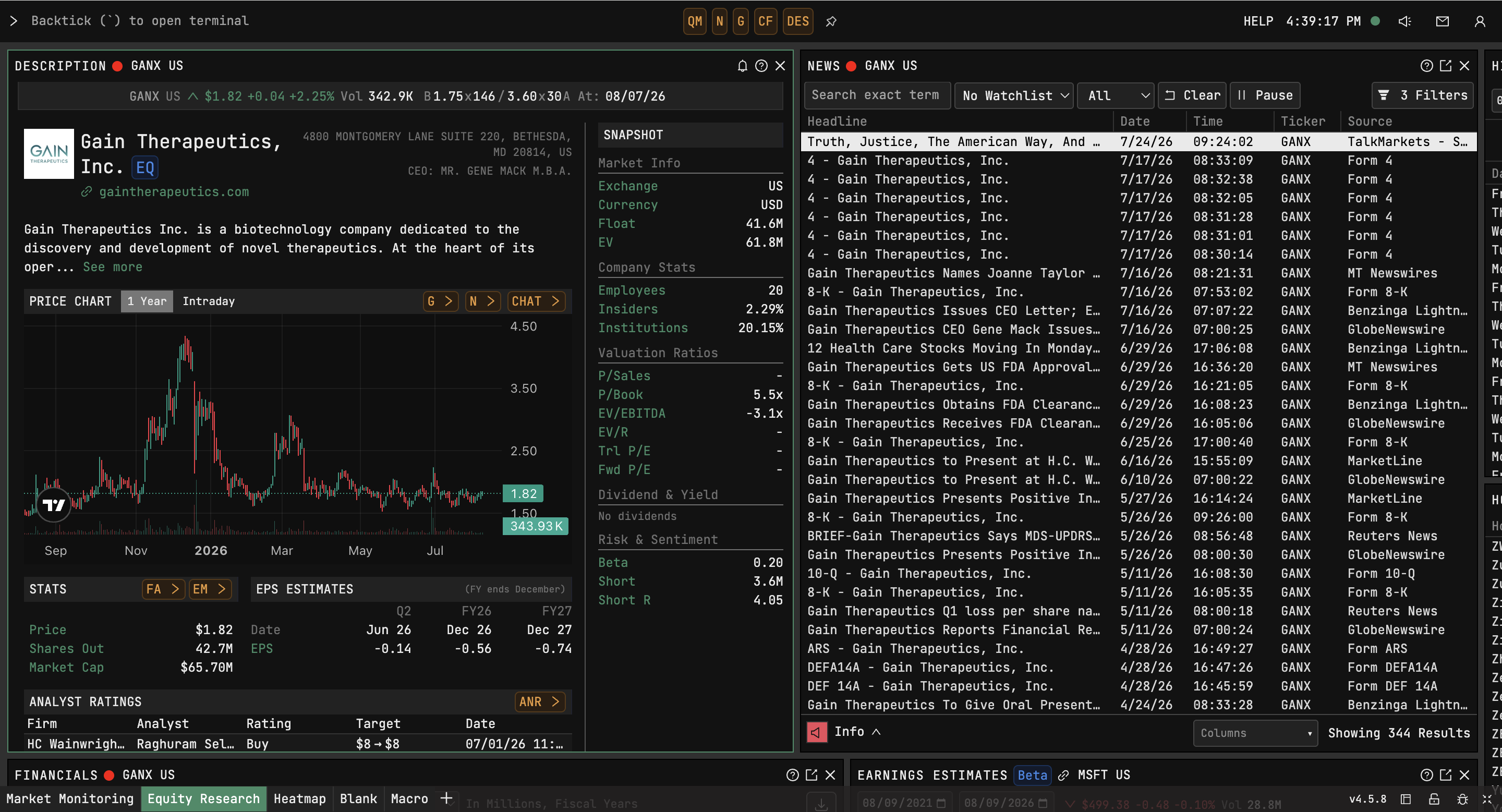Click the G shortcut button in top bar
The image size is (1502, 812).
pos(741,21)
